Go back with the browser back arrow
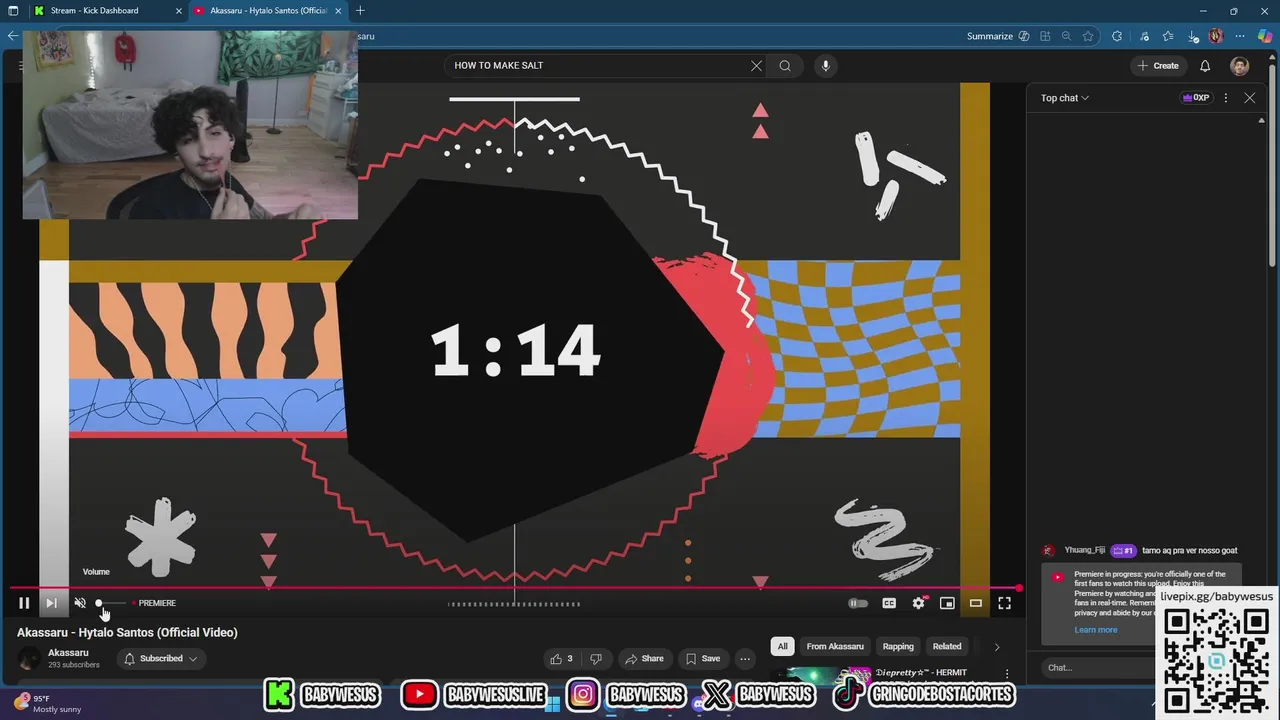The height and width of the screenshot is (720, 1280). tap(13, 36)
